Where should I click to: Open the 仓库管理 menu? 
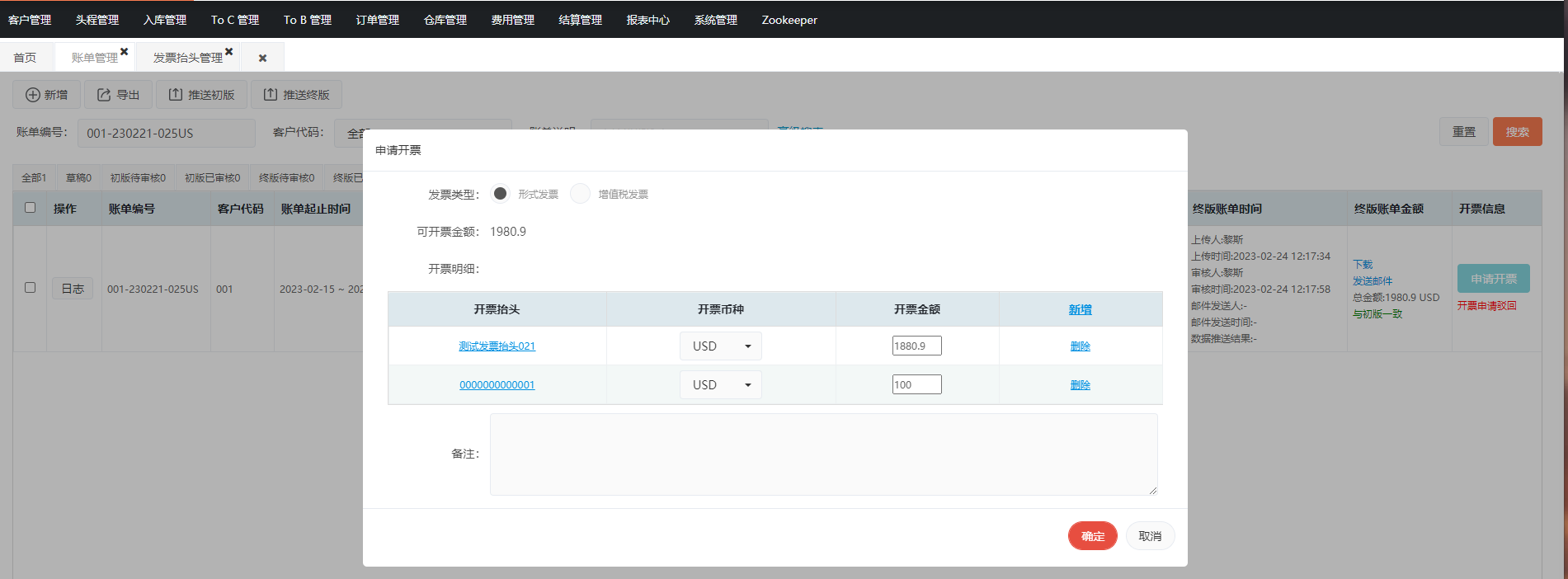tap(445, 20)
